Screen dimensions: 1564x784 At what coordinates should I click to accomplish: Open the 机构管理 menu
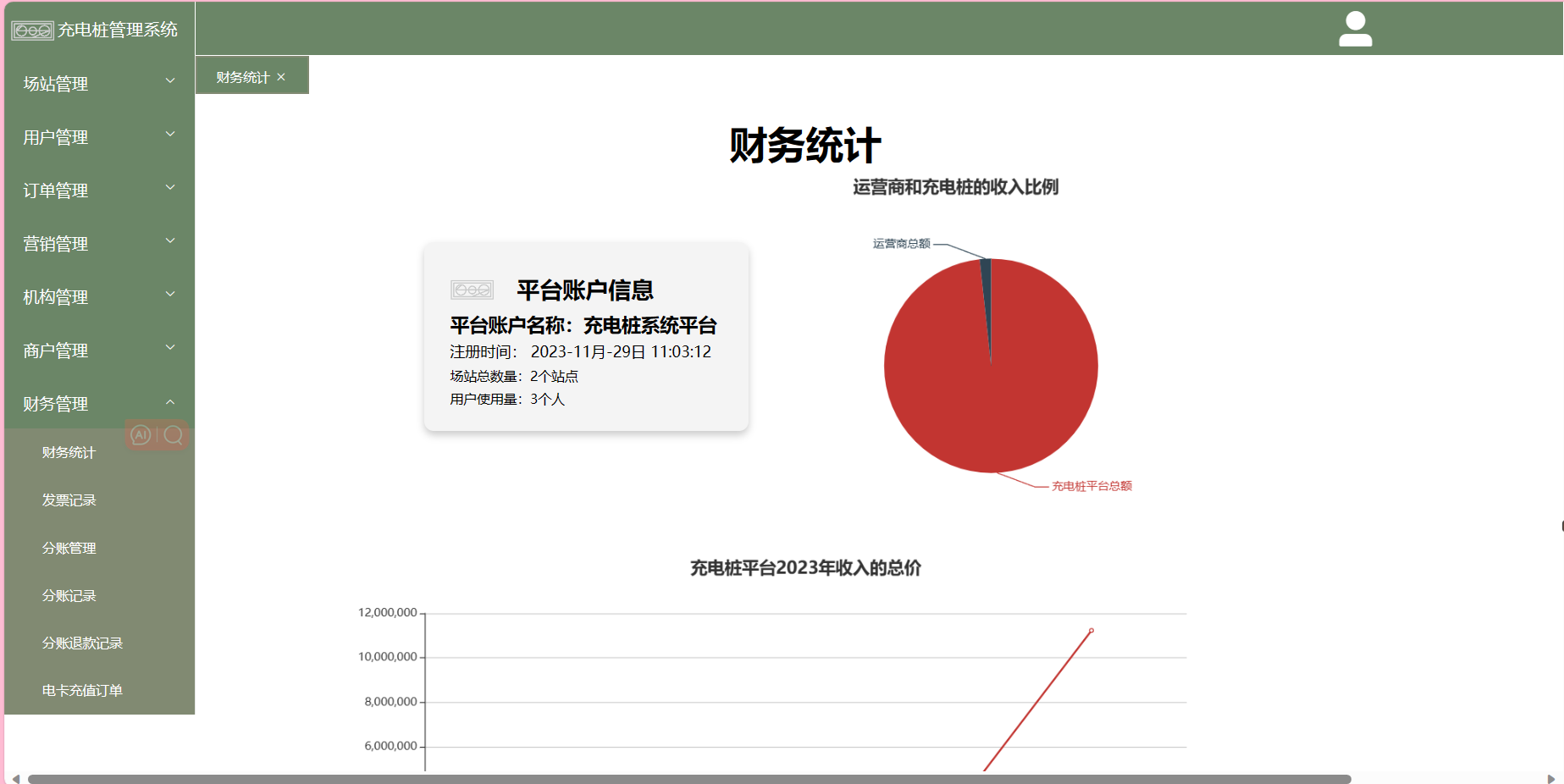pyautogui.click(x=100, y=296)
